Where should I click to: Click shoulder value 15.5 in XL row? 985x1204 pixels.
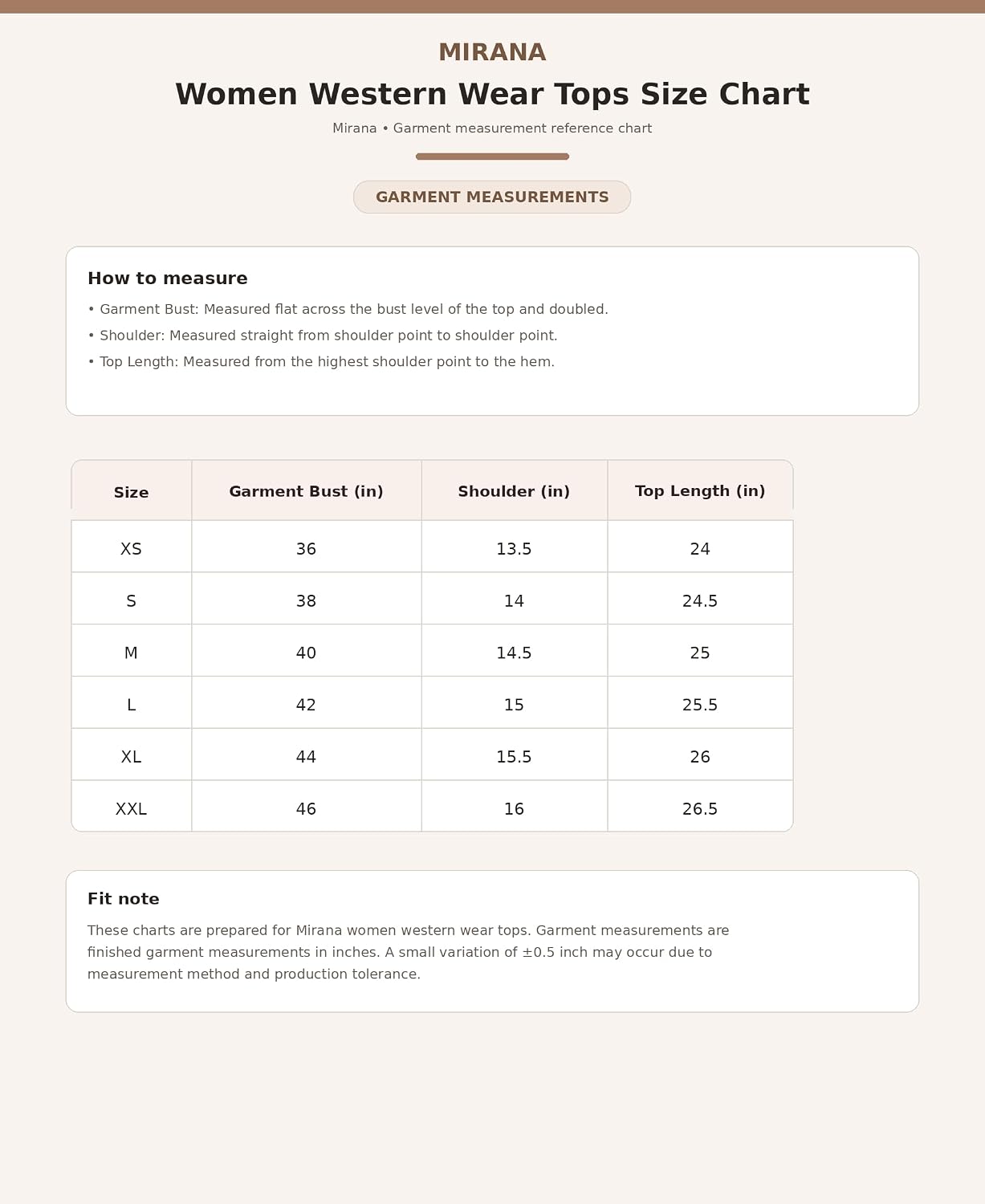point(515,757)
